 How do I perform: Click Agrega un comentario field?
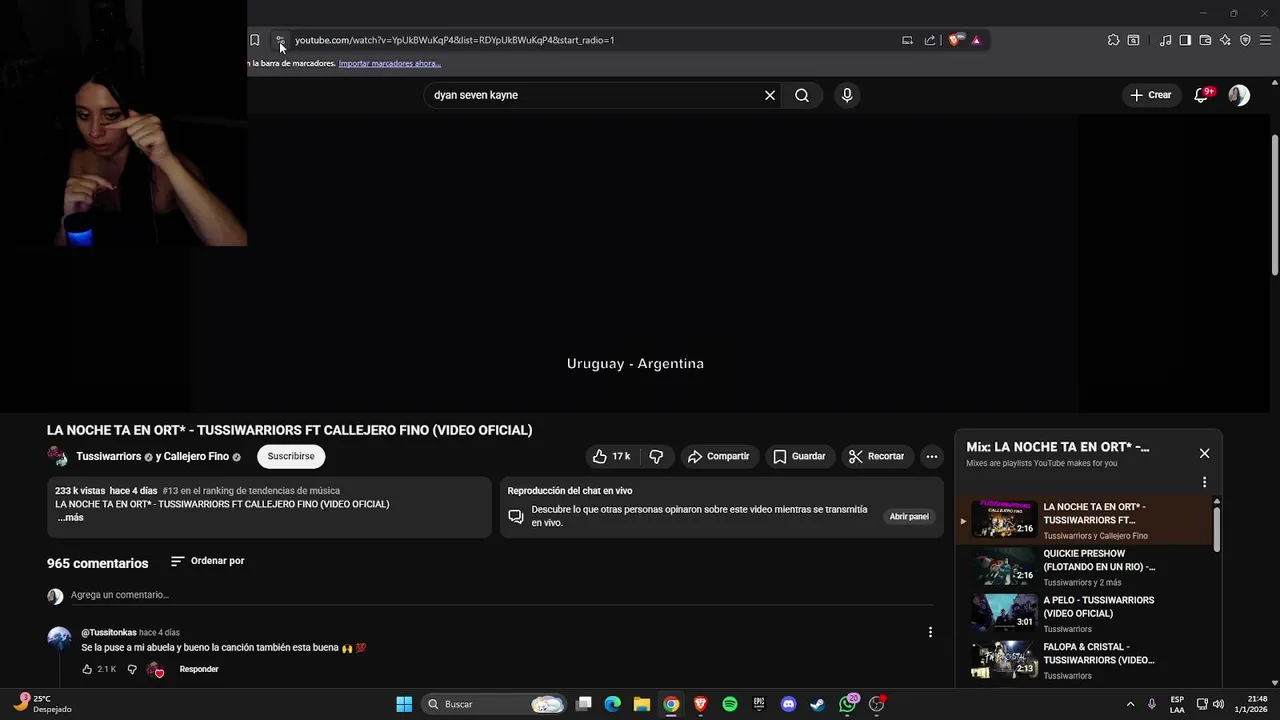(x=500, y=595)
